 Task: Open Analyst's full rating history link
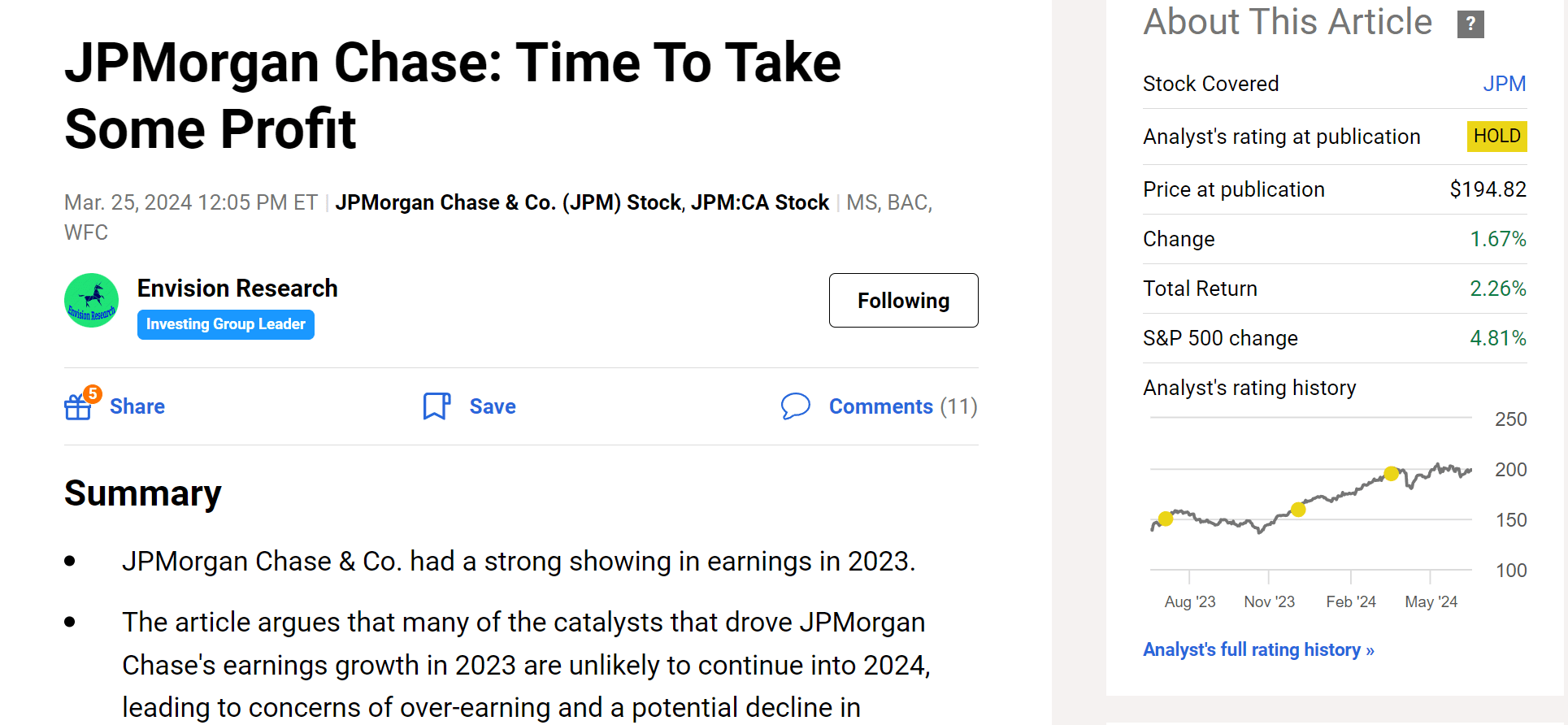1257,649
